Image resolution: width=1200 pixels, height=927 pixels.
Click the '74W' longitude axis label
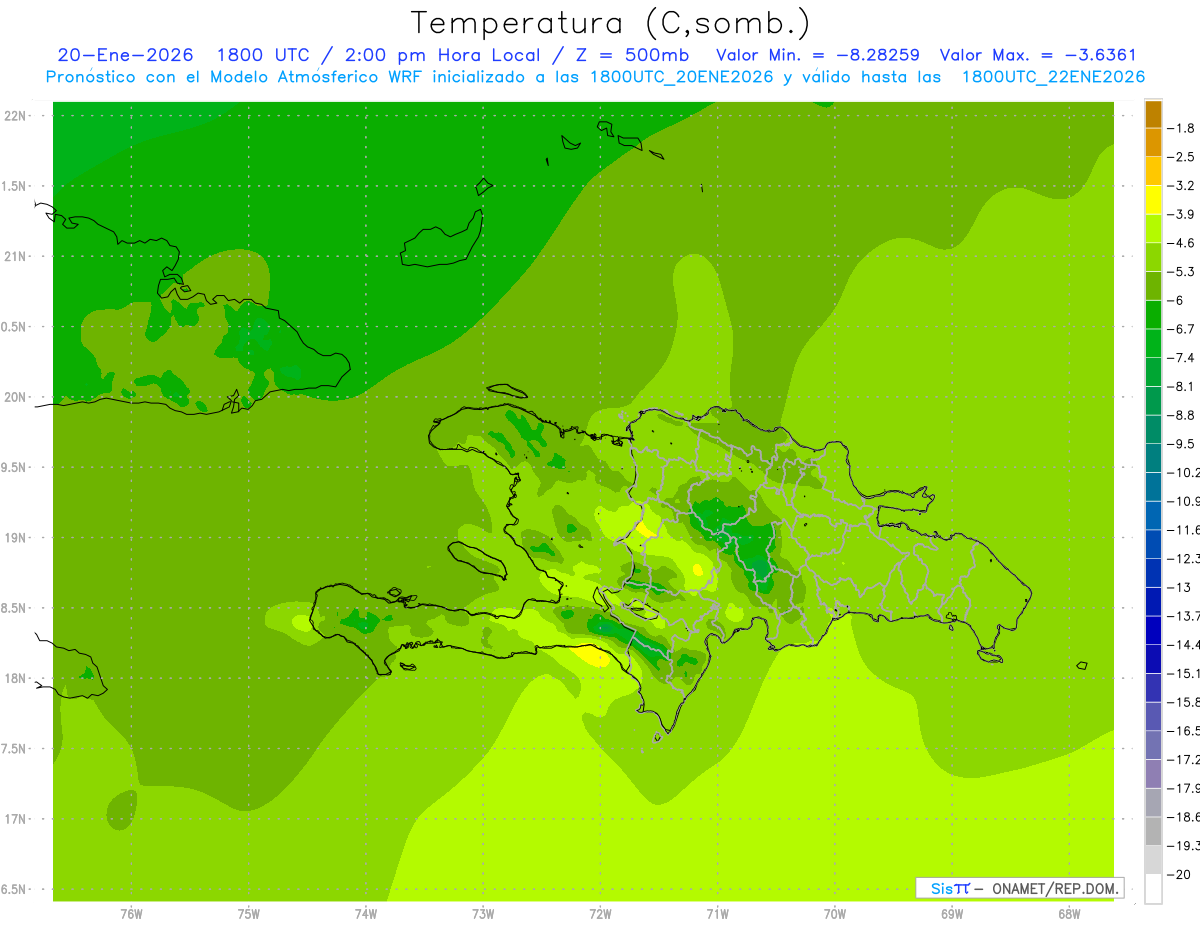366,913
